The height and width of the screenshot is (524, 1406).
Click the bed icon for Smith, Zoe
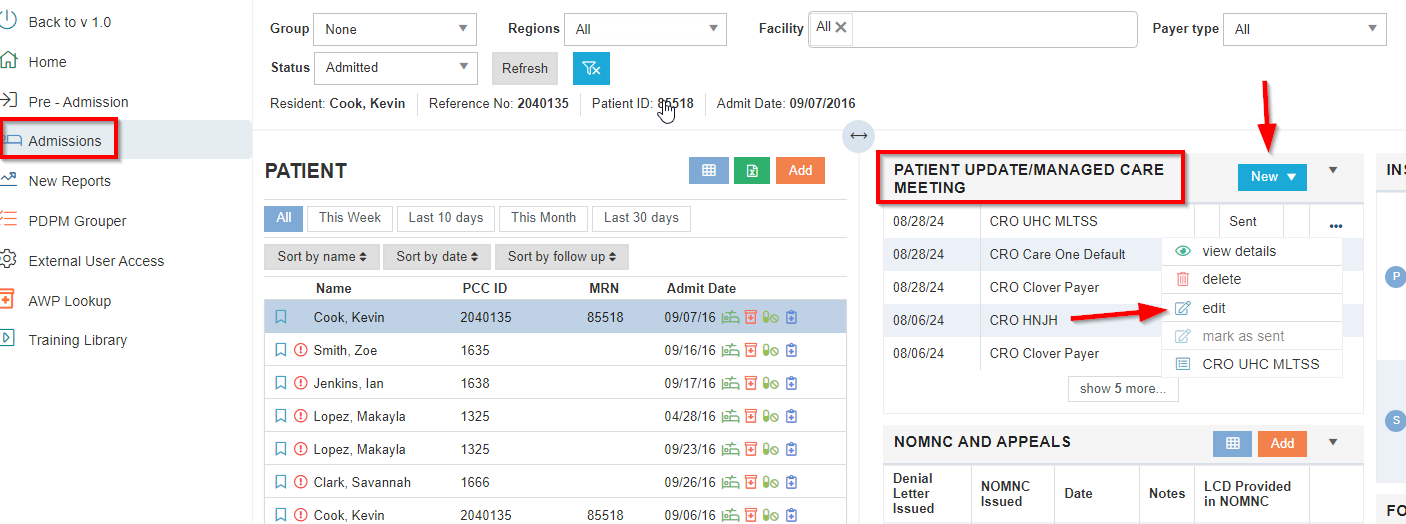pos(731,351)
